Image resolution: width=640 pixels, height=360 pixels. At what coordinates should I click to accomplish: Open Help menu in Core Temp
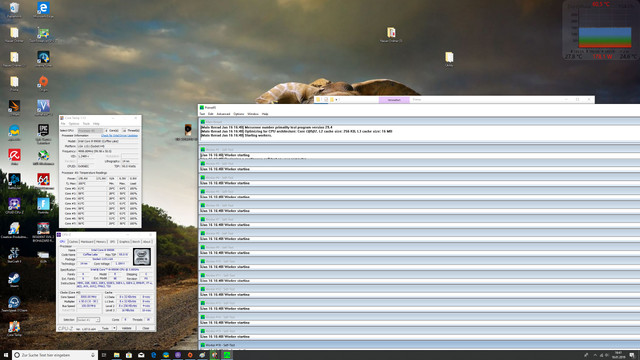click(96, 124)
